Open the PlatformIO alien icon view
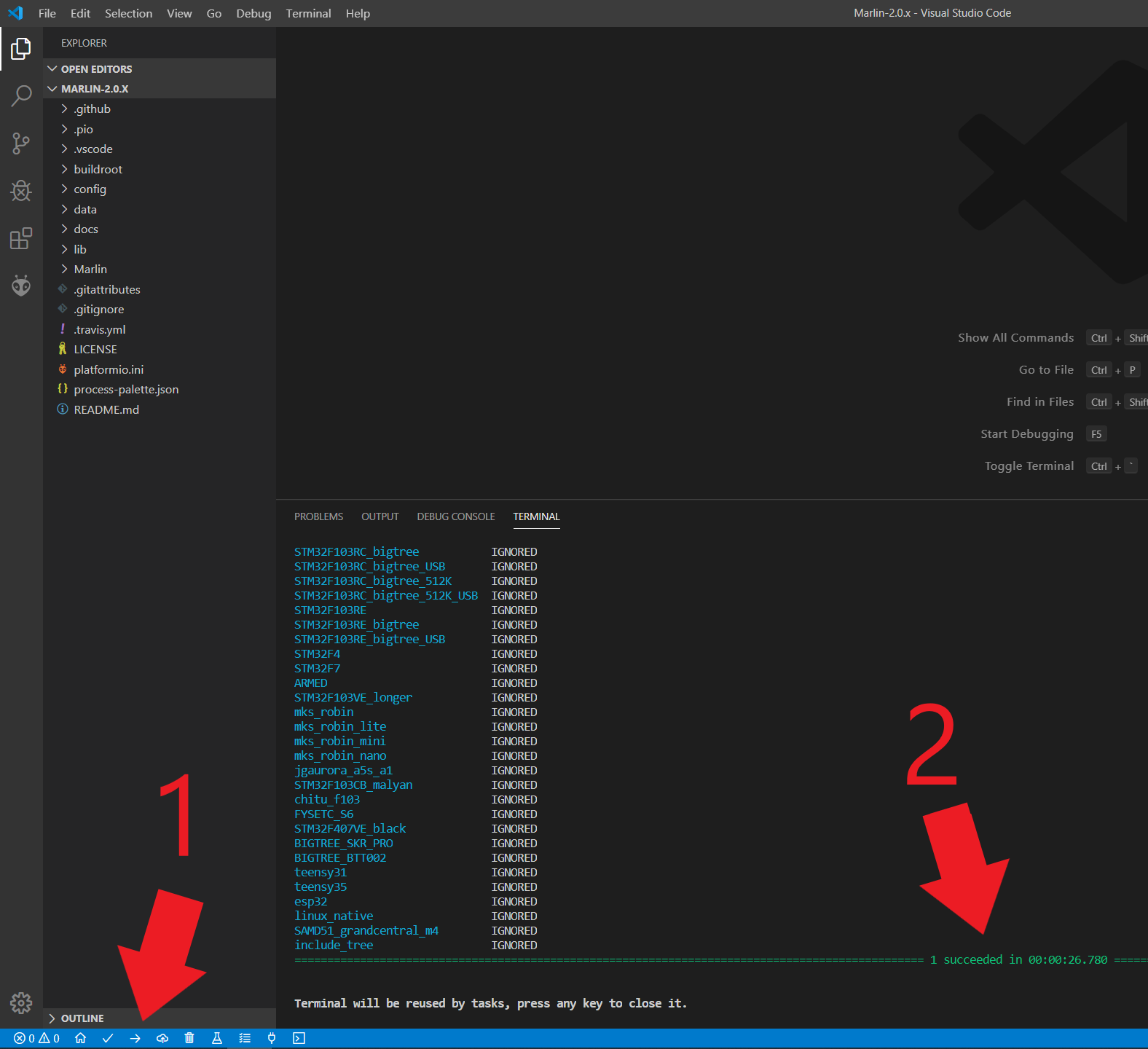The image size is (1148, 1049). click(21, 286)
